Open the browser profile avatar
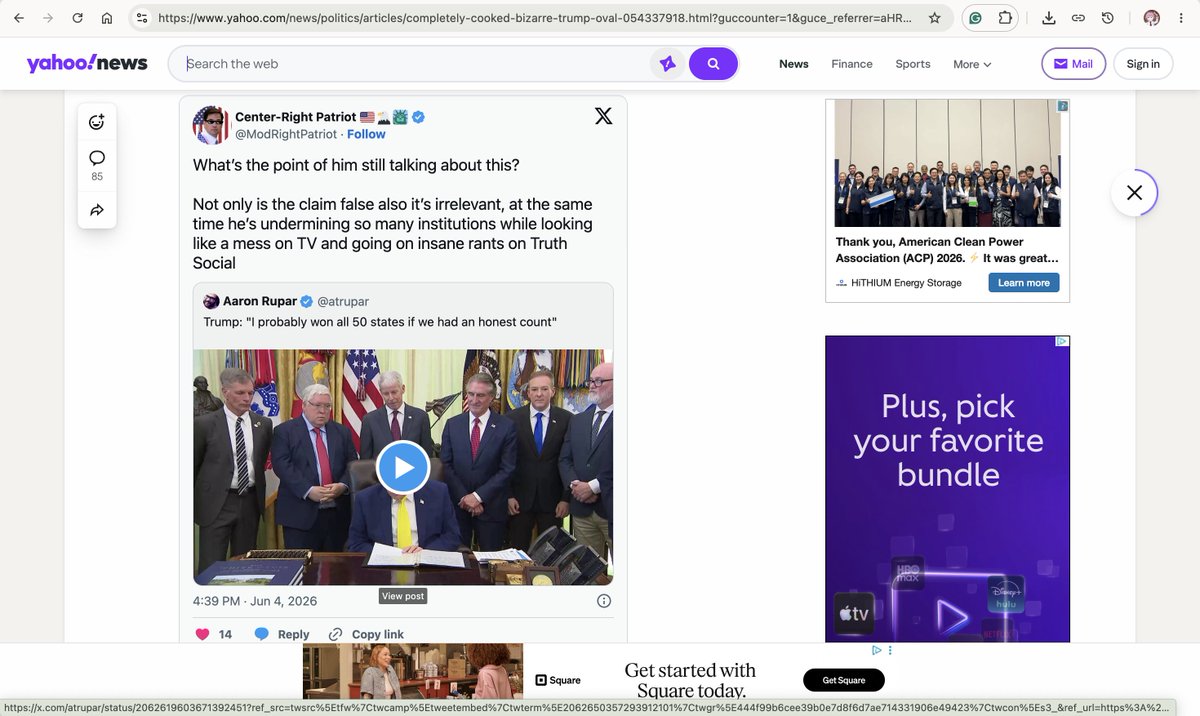 click(1152, 18)
